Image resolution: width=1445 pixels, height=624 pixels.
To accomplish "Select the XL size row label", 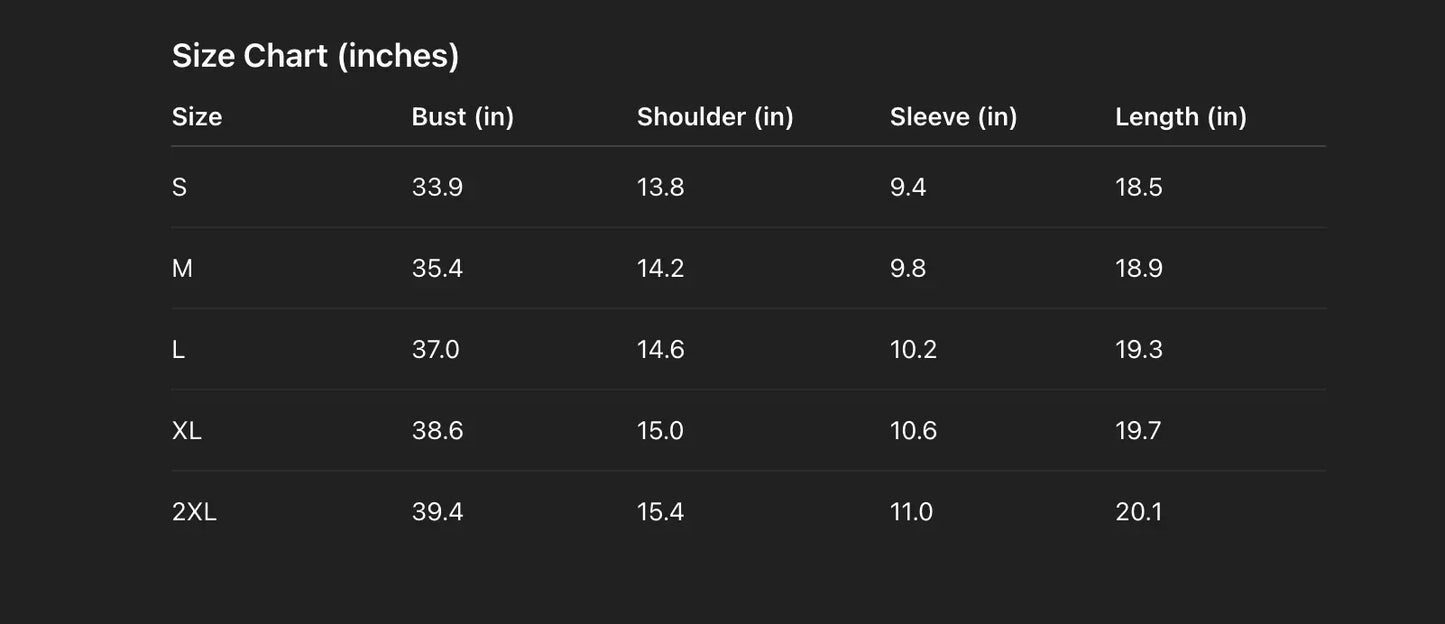I will pyautogui.click(x=187, y=430).
